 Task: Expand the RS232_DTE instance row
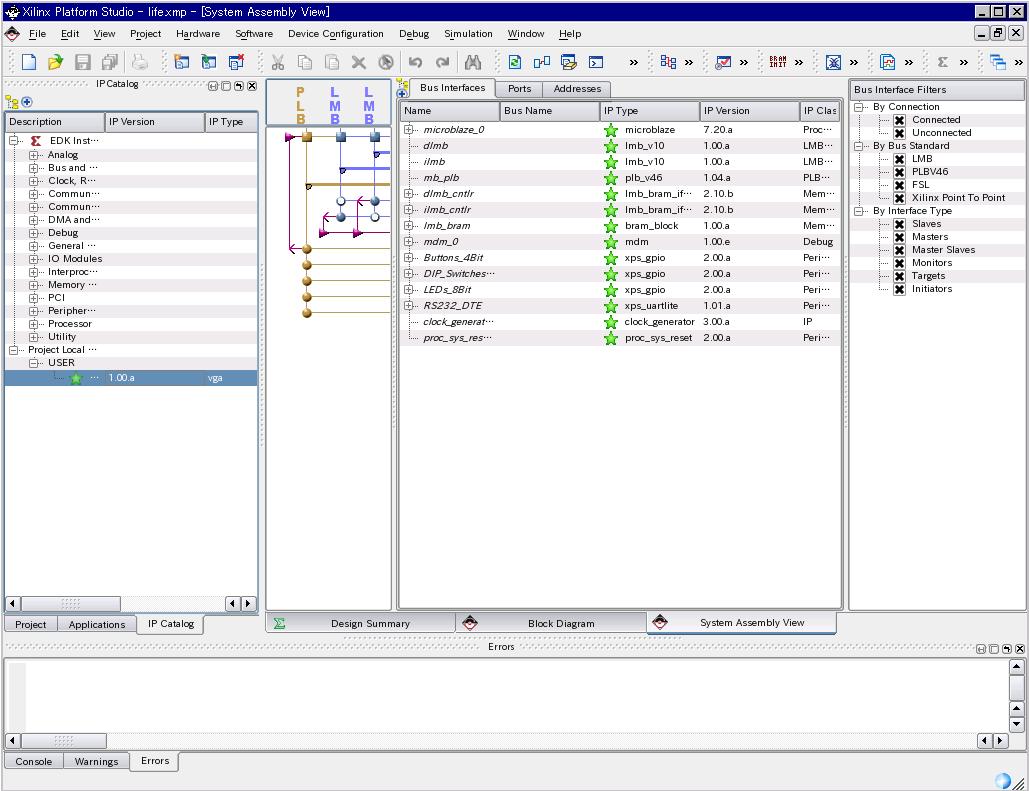[409, 305]
